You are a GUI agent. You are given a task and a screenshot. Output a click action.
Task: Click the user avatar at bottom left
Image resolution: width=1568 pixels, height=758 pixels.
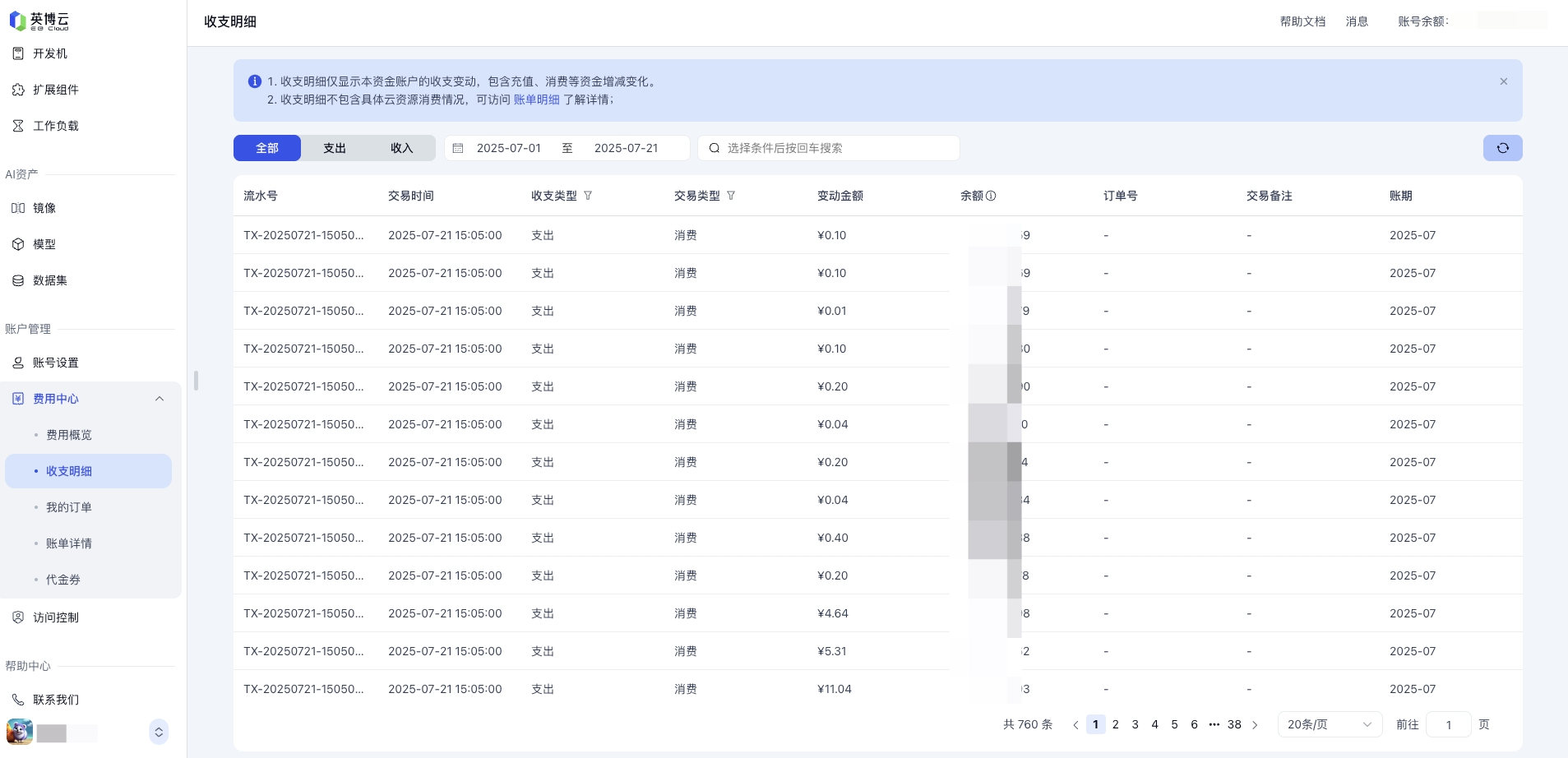click(20, 731)
